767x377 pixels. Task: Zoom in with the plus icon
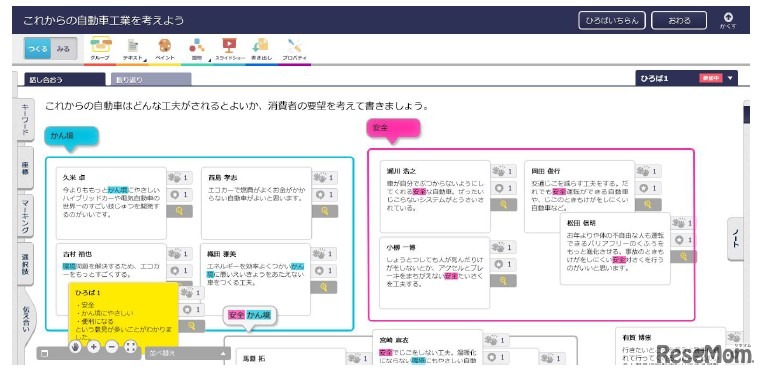click(93, 347)
